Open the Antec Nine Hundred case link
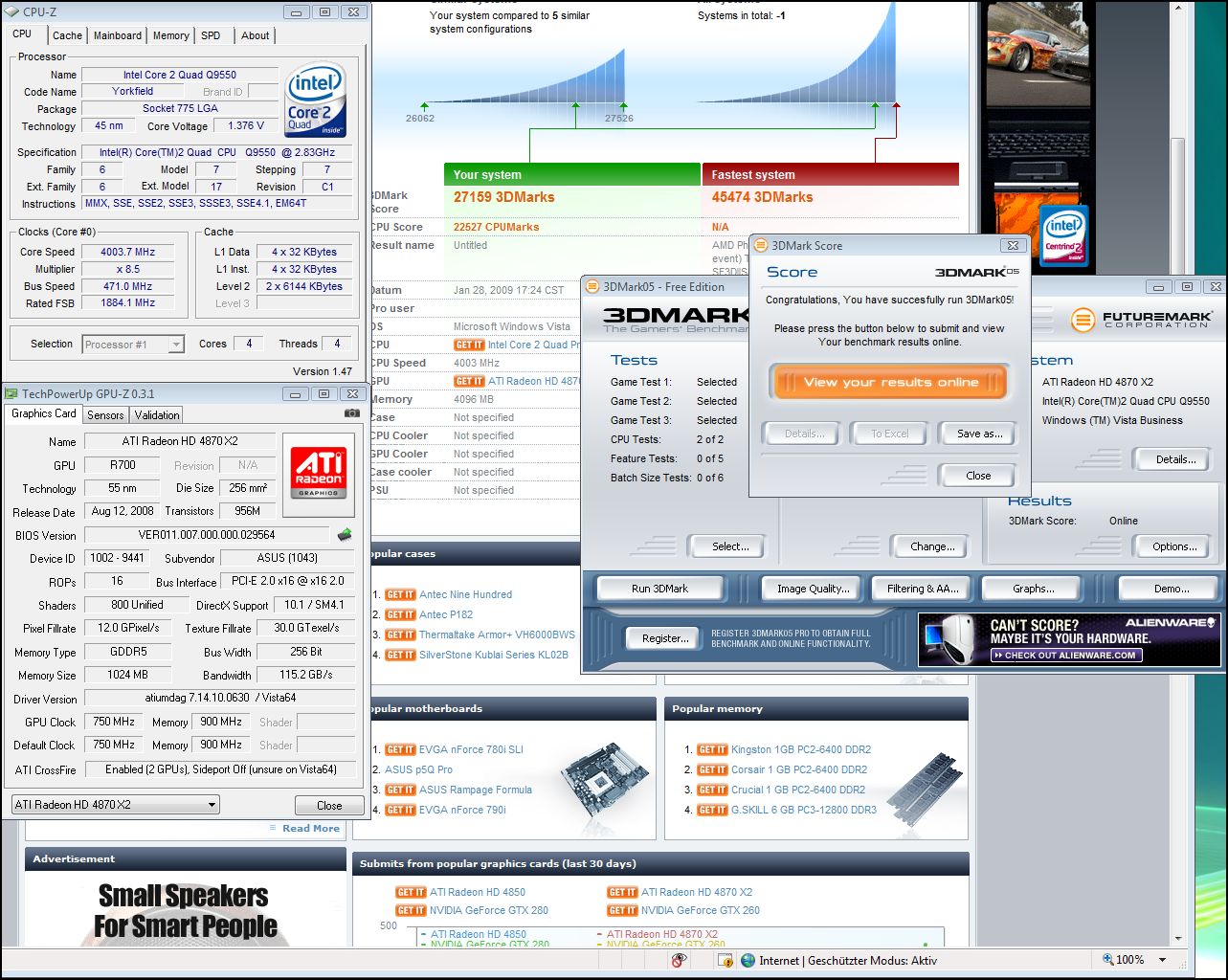The image size is (1228, 980). tap(465, 595)
